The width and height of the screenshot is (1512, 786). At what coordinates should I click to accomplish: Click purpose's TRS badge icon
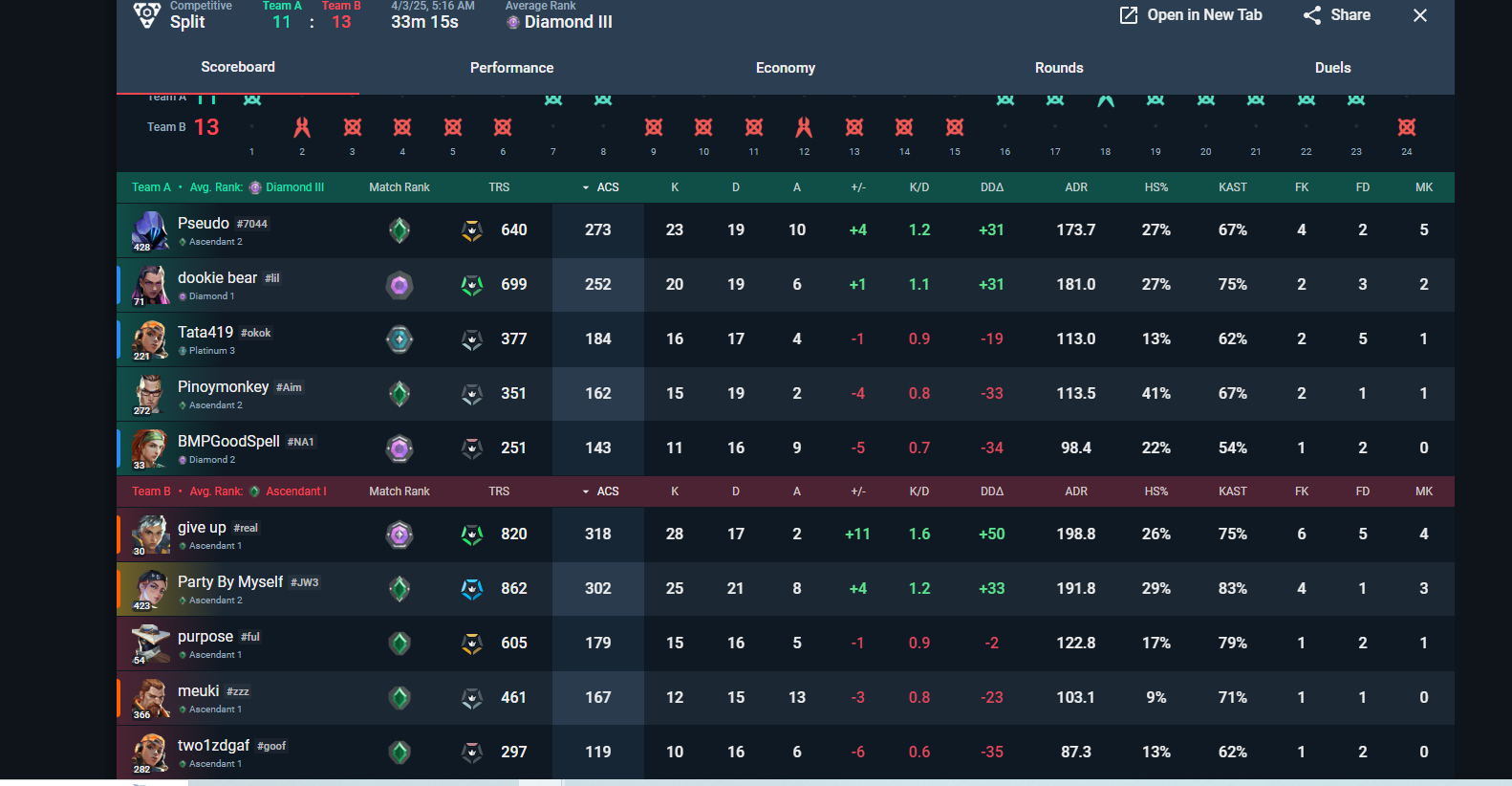[472, 644]
